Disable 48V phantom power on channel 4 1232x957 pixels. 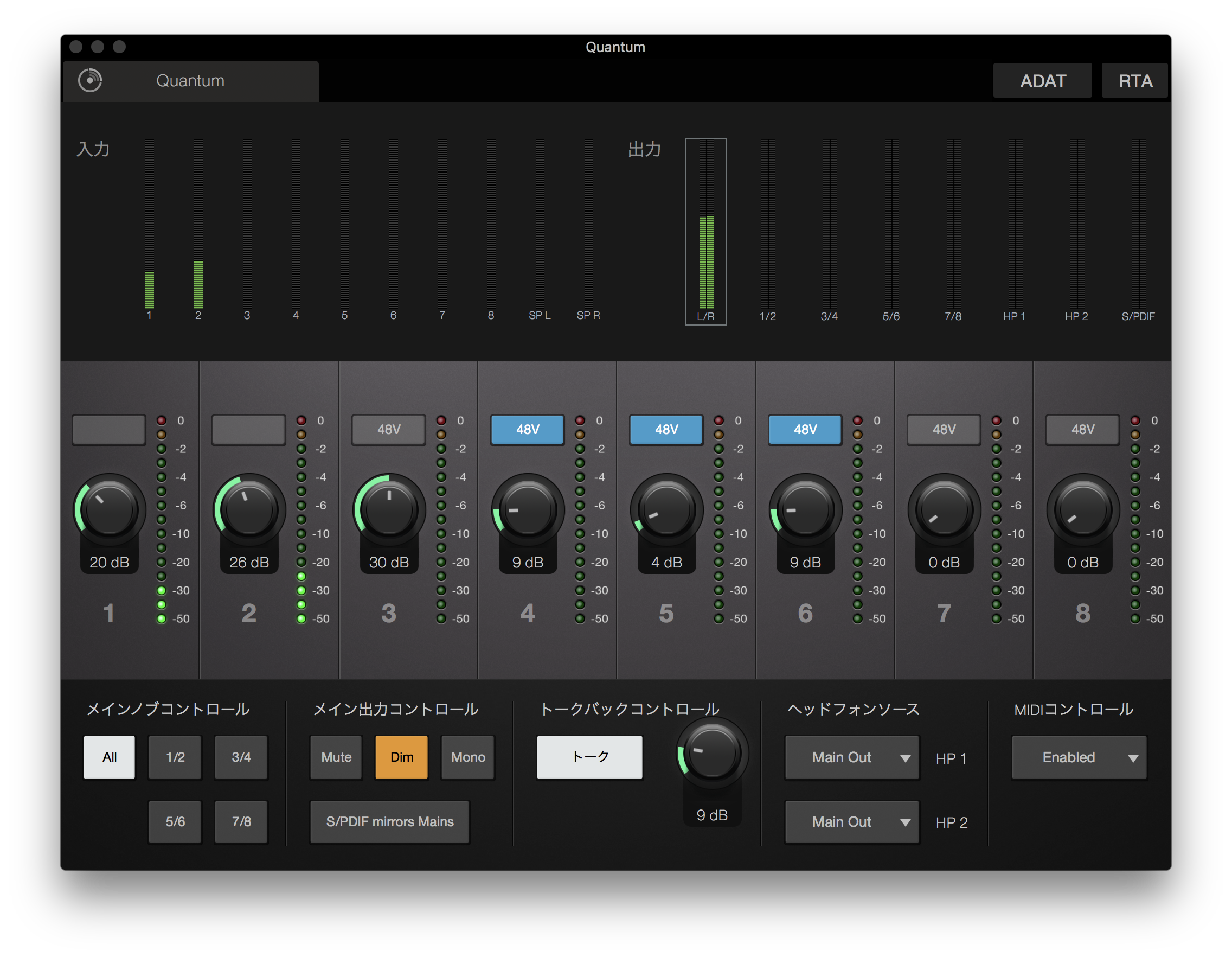(x=528, y=430)
